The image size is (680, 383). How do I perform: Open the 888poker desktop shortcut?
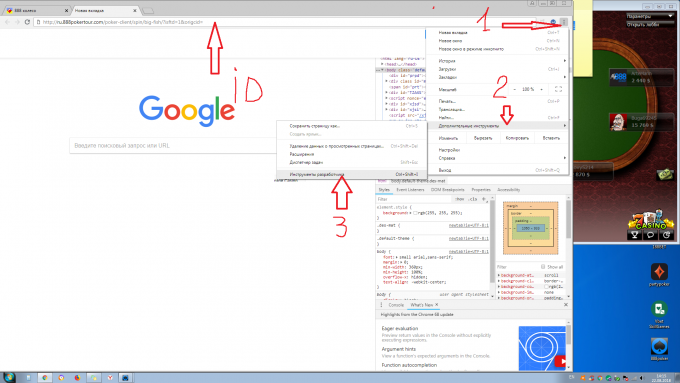click(x=659, y=349)
